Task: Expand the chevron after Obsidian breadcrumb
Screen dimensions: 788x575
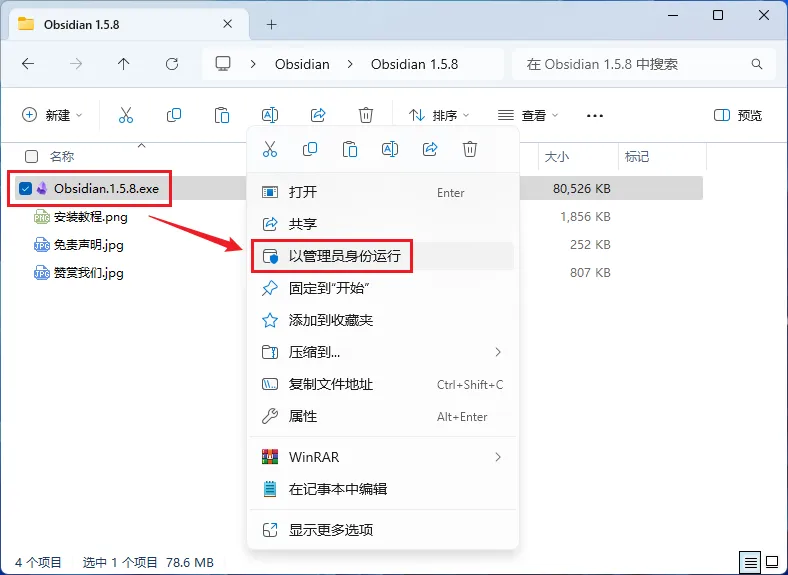Action: coord(350,64)
